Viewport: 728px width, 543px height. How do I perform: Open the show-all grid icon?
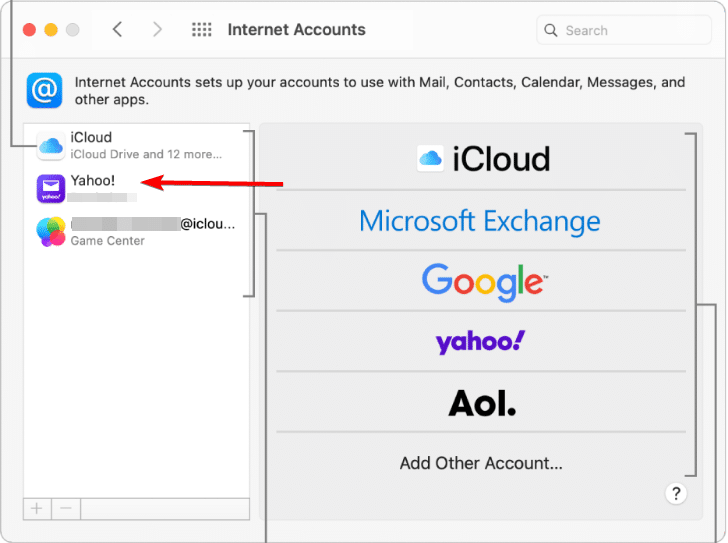(201, 30)
